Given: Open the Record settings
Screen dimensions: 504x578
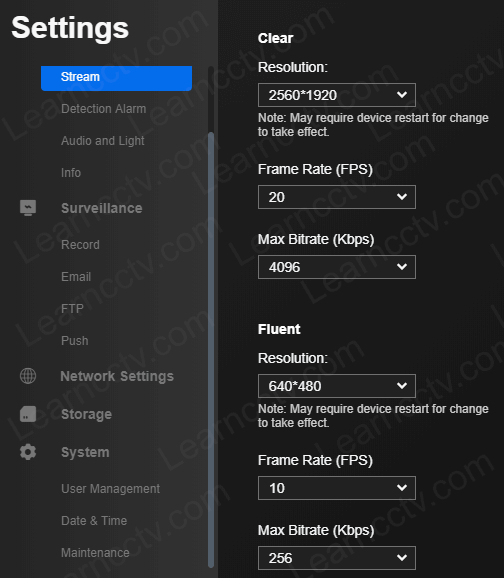Looking at the screenshot, I should [80, 245].
